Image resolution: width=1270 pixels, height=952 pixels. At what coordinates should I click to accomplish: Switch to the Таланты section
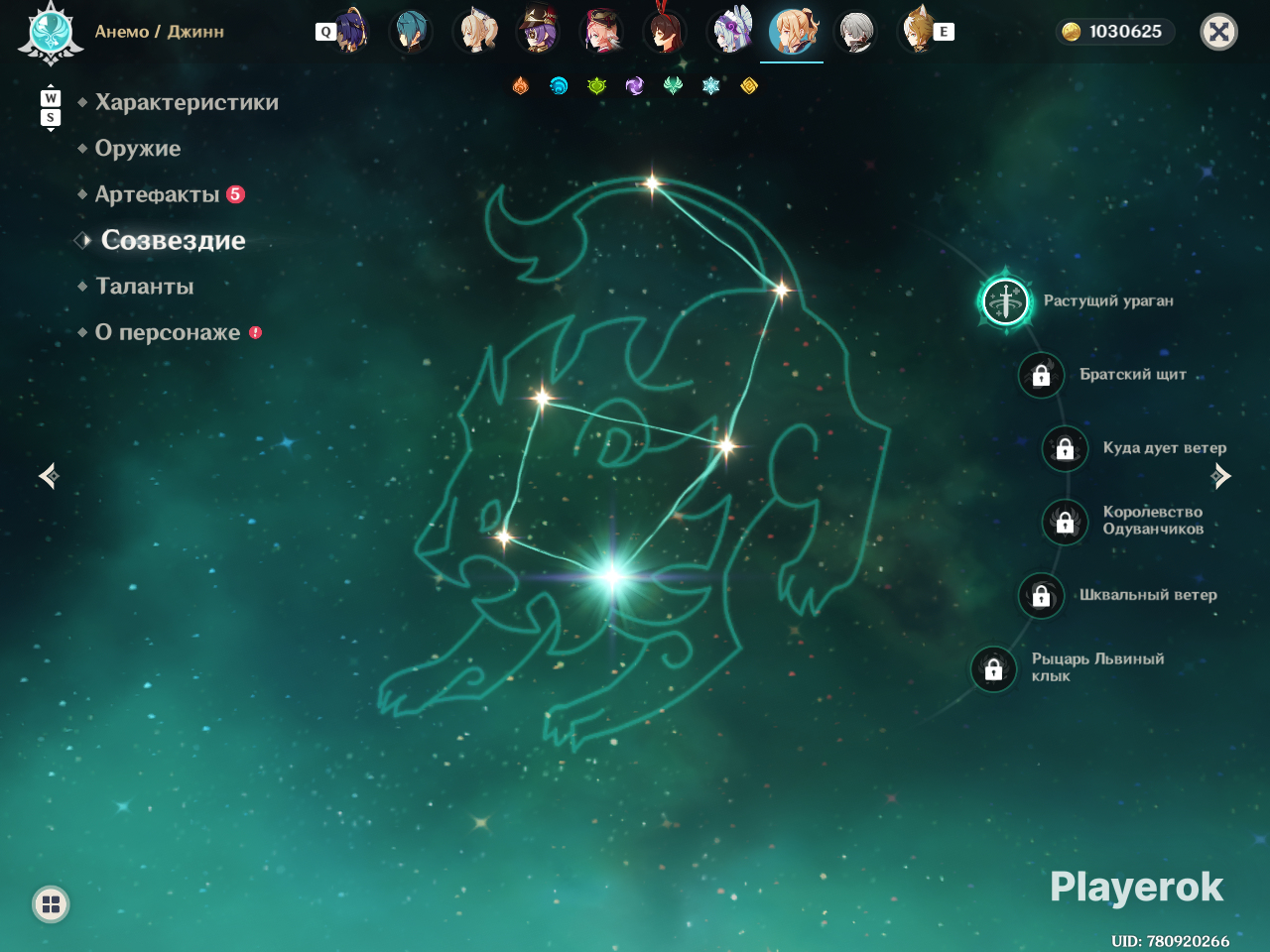tap(145, 287)
